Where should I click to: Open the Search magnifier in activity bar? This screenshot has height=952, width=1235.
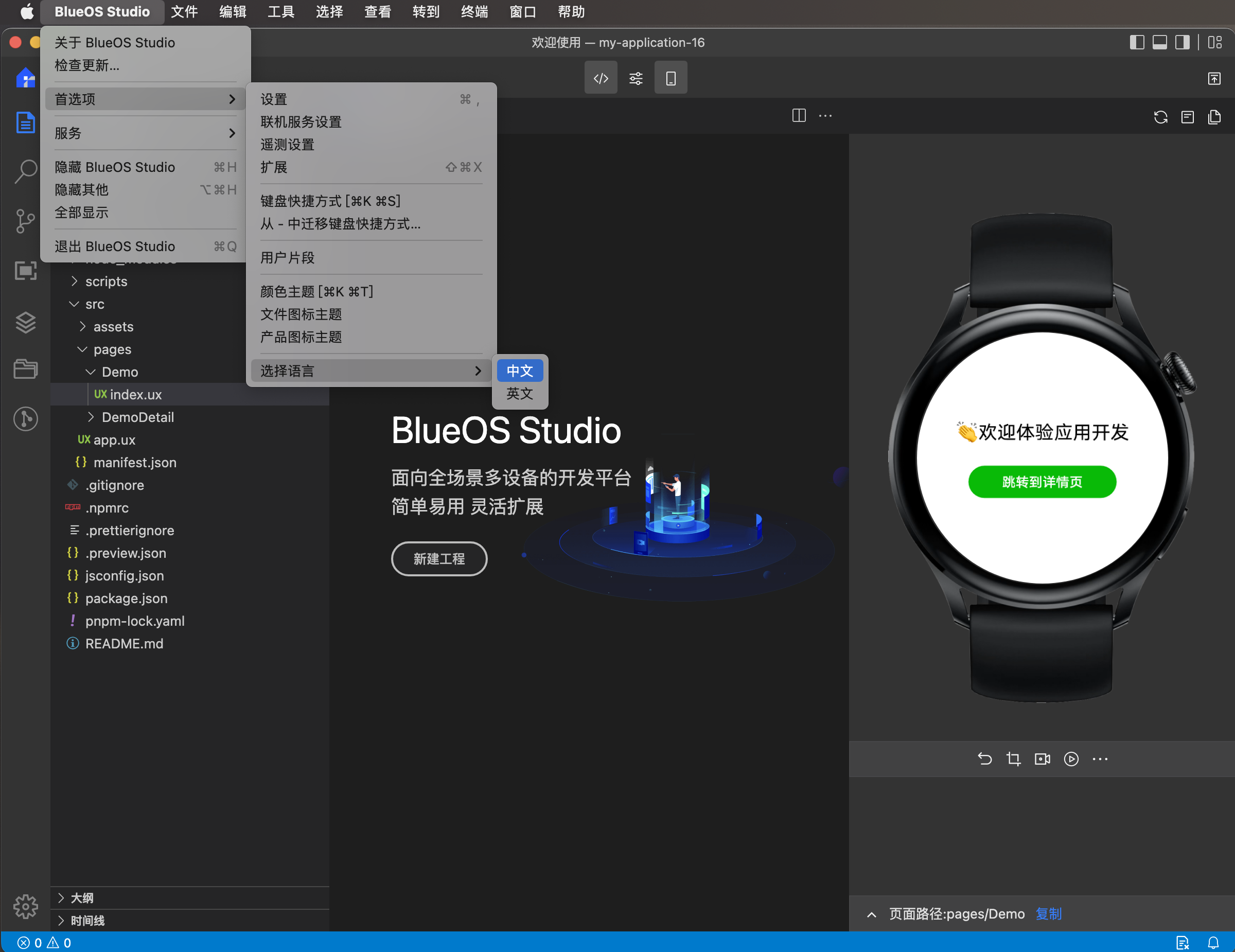[x=25, y=171]
